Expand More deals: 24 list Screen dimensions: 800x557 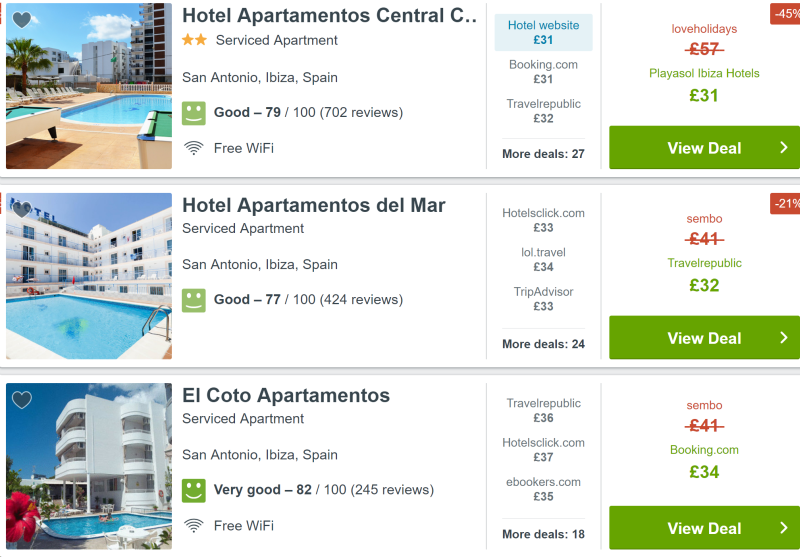pos(543,344)
